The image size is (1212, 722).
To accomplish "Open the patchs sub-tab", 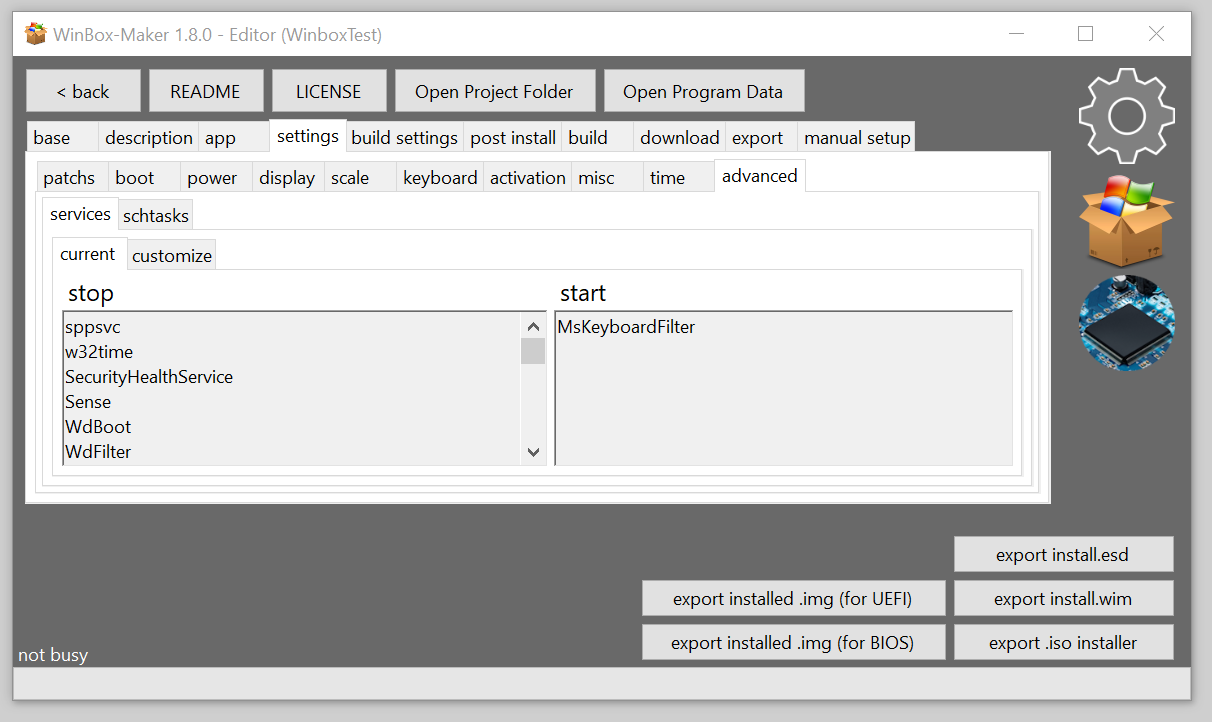I will (72, 177).
